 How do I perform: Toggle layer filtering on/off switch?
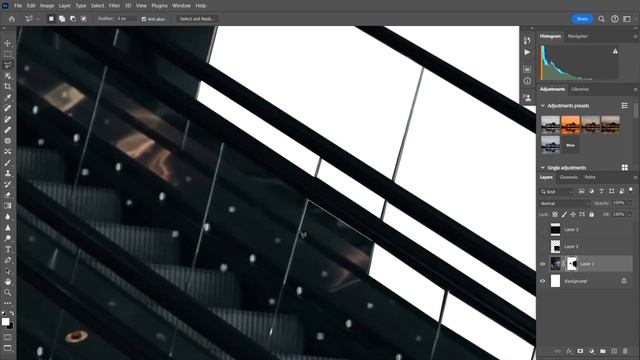pos(631,190)
